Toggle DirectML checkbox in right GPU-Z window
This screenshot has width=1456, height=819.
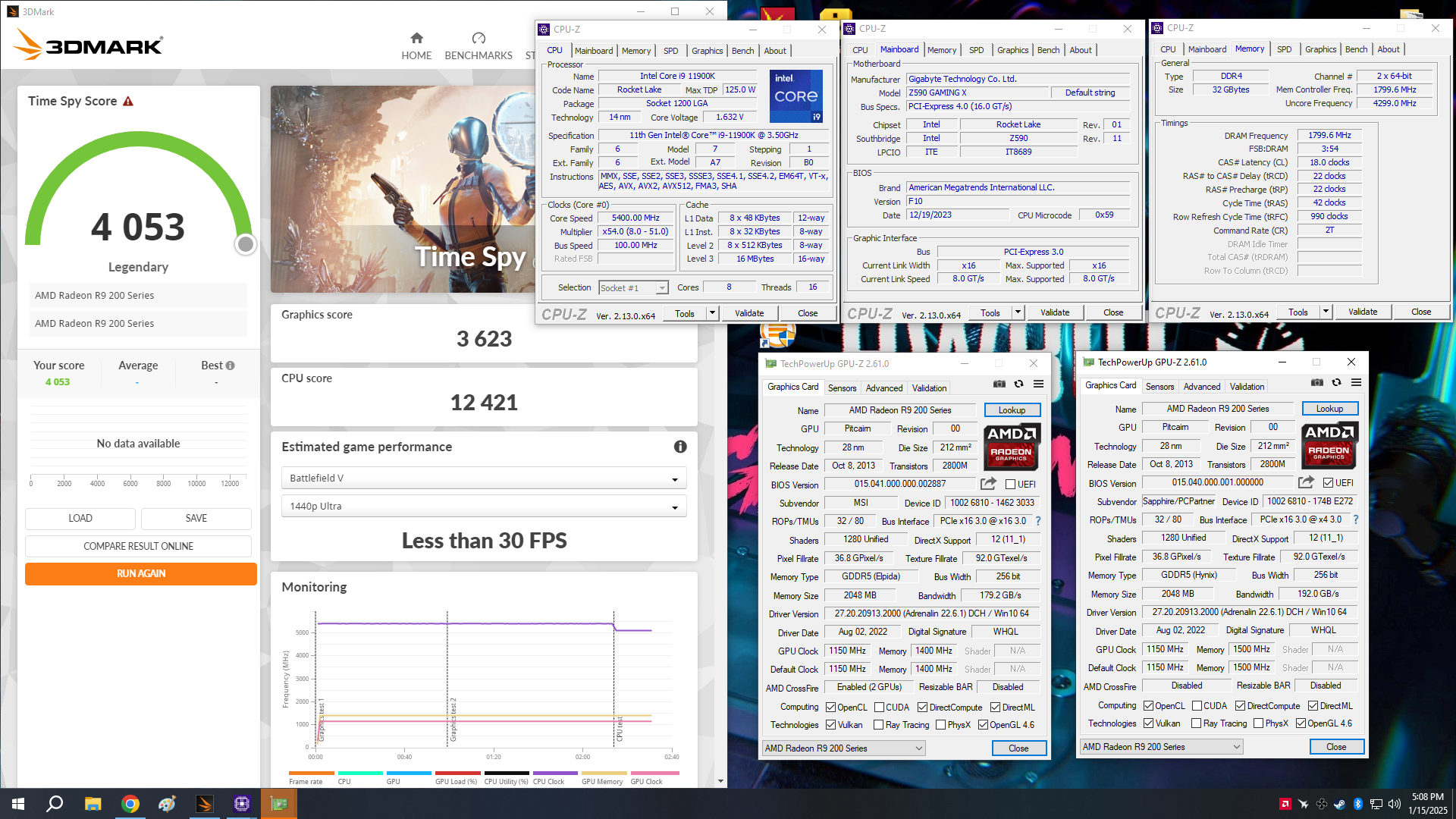[x=1313, y=706]
